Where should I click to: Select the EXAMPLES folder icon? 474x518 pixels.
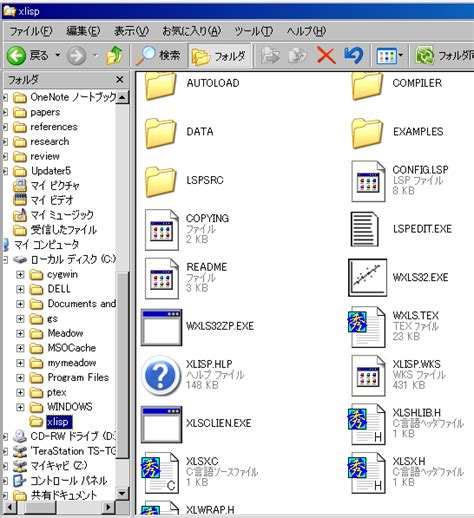coord(367,133)
